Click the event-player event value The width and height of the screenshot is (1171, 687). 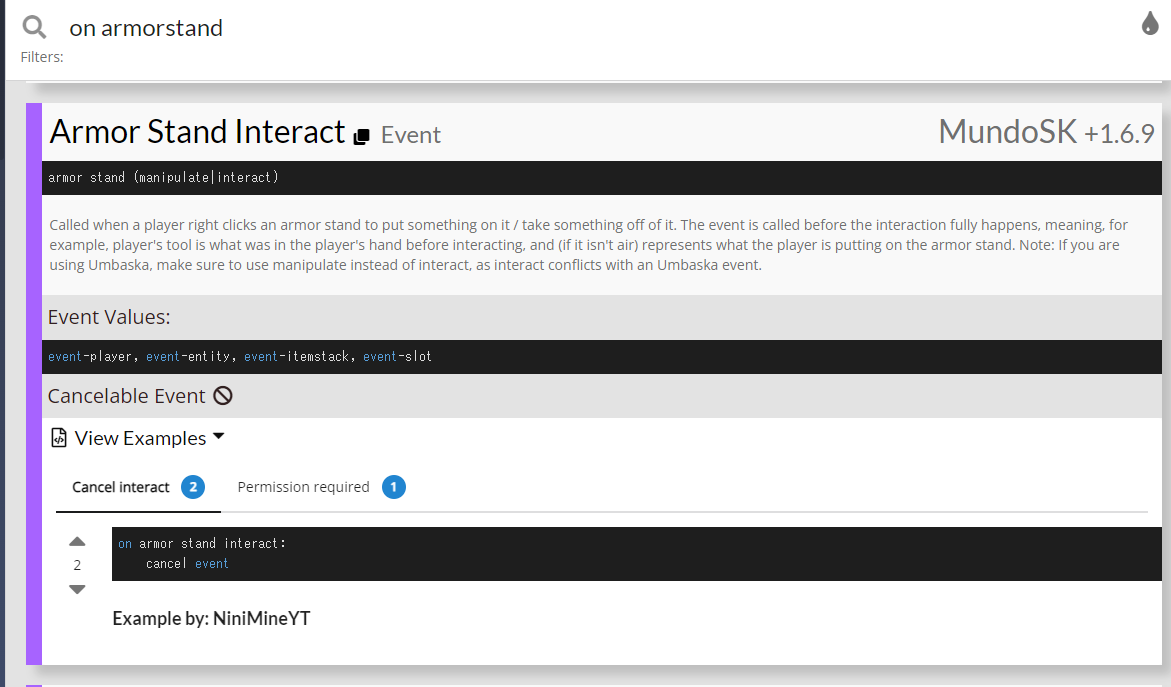click(x=90, y=357)
